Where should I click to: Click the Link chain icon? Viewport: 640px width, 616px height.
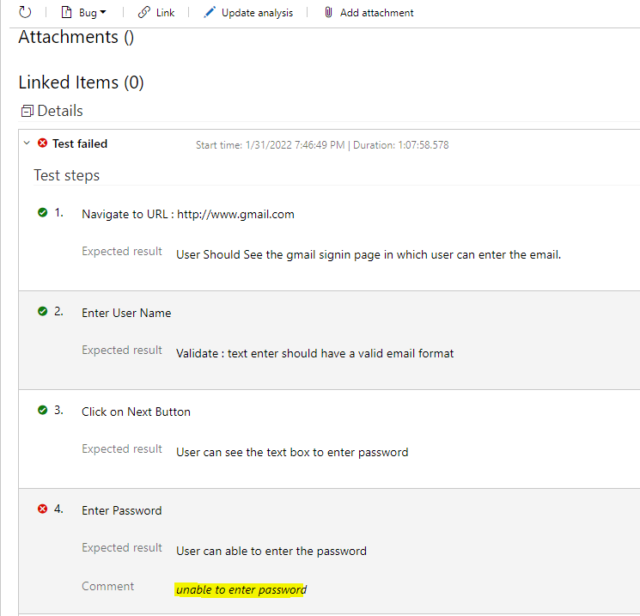coord(144,12)
